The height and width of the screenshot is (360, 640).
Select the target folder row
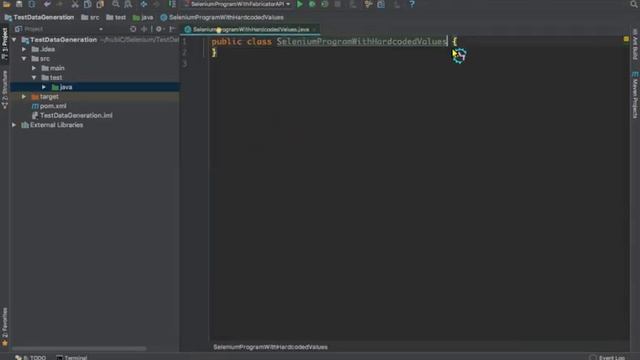(95, 97)
